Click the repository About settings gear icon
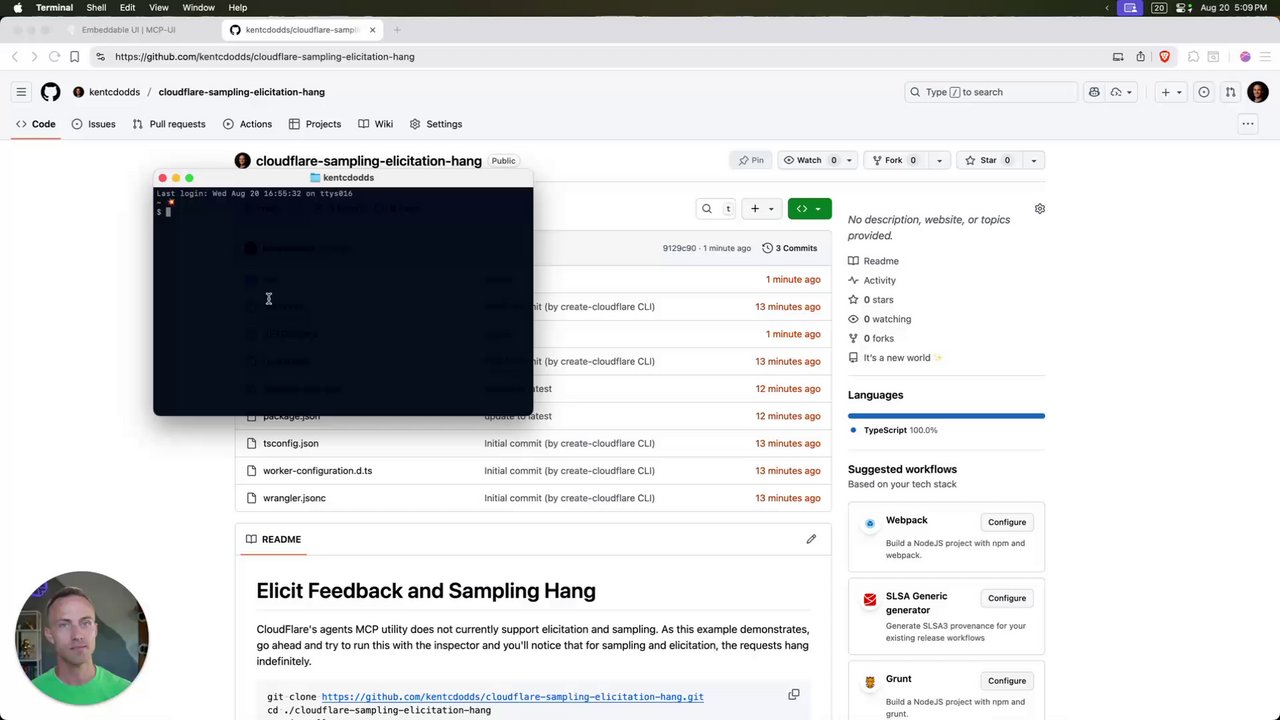The image size is (1280, 720). [1040, 209]
